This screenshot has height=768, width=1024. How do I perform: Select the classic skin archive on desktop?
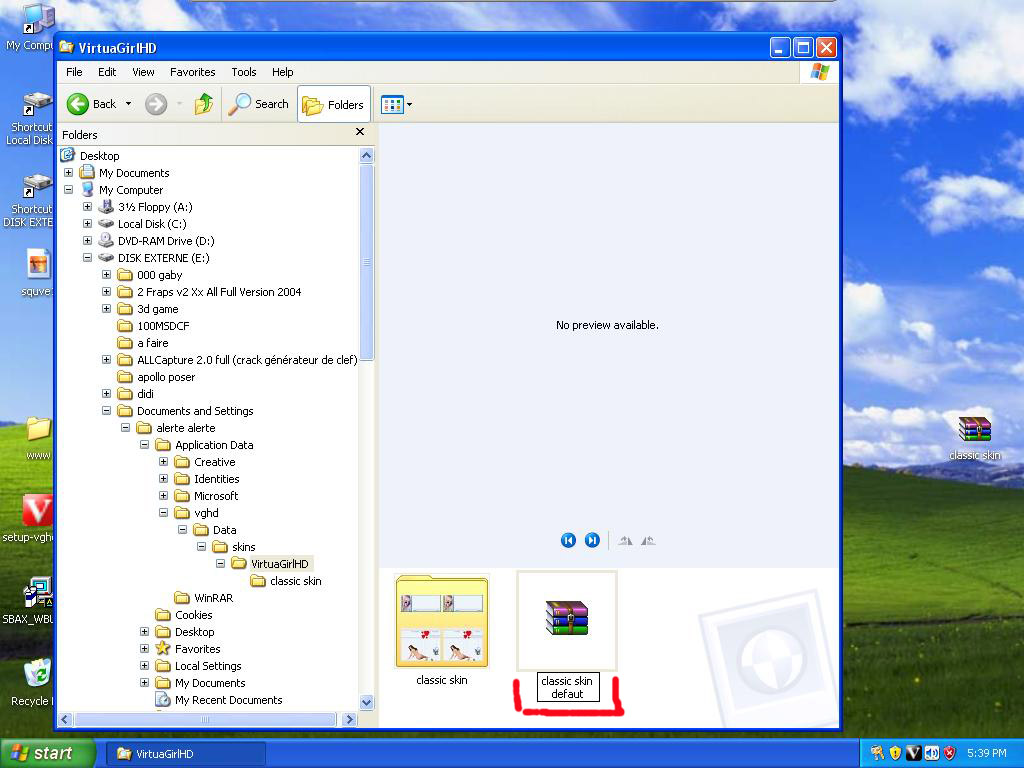point(974,438)
